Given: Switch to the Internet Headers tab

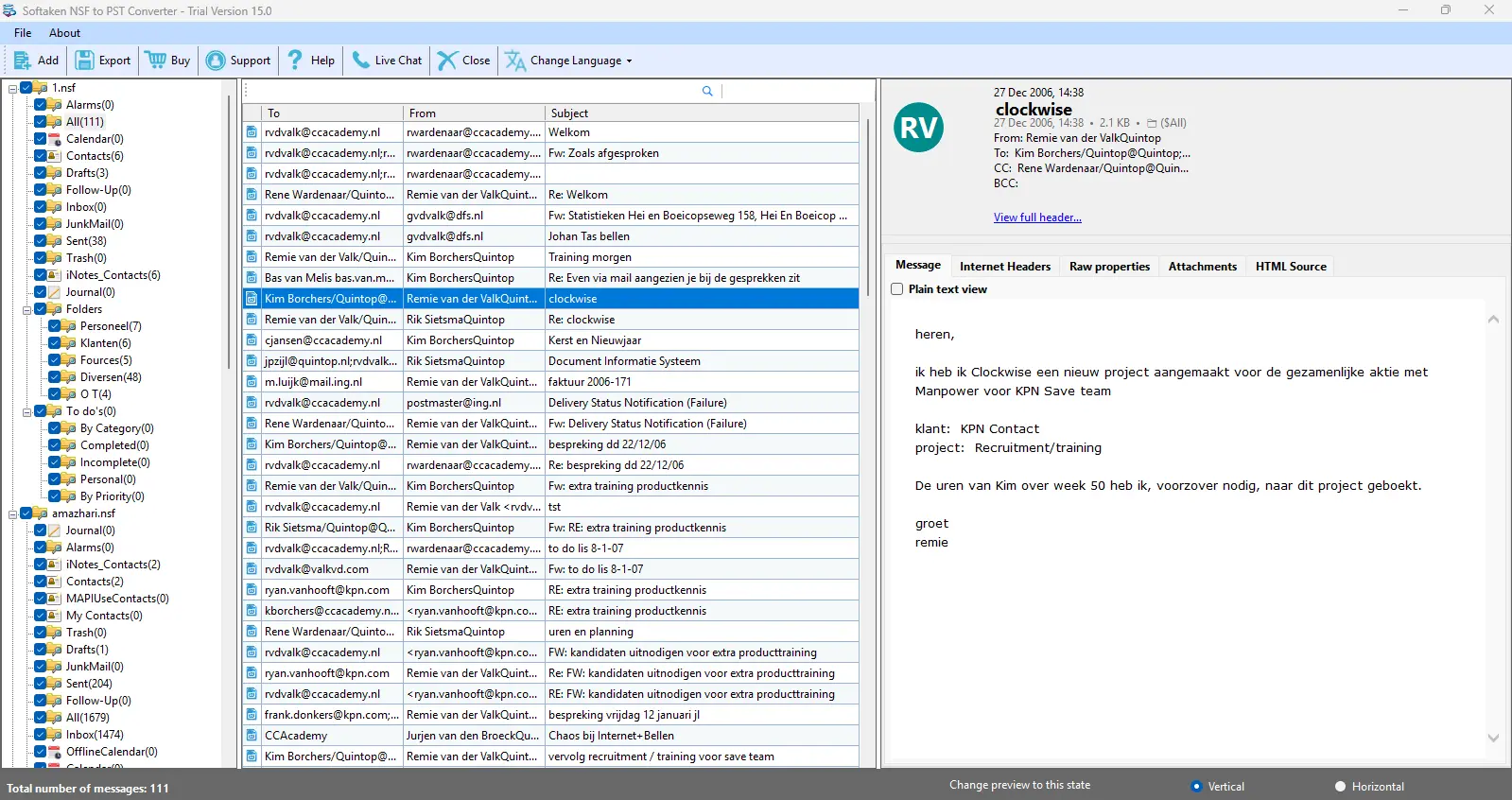Looking at the screenshot, I should [x=1004, y=267].
